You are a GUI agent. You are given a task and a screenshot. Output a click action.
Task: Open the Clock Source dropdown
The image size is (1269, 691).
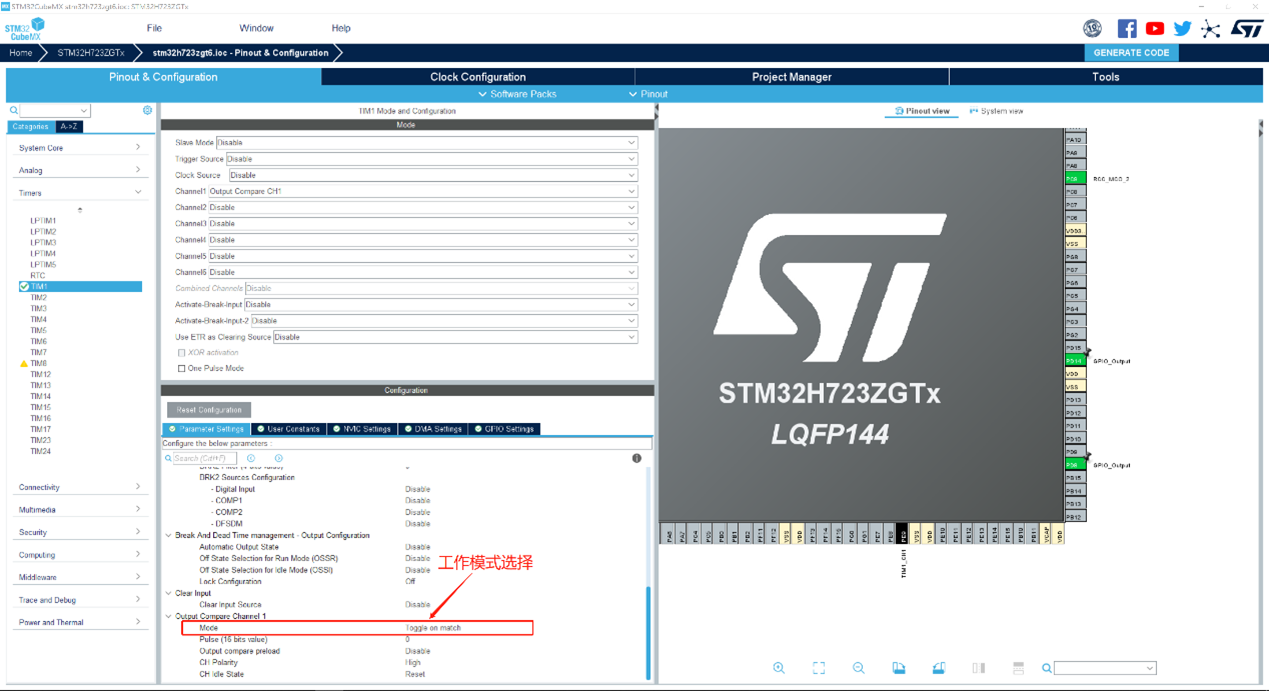[x=432, y=175]
